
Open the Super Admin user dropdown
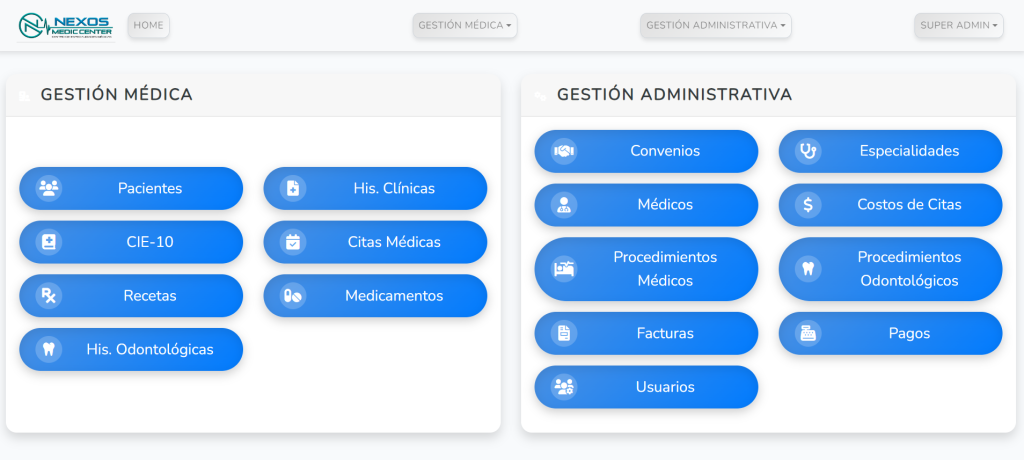tap(958, 25)
